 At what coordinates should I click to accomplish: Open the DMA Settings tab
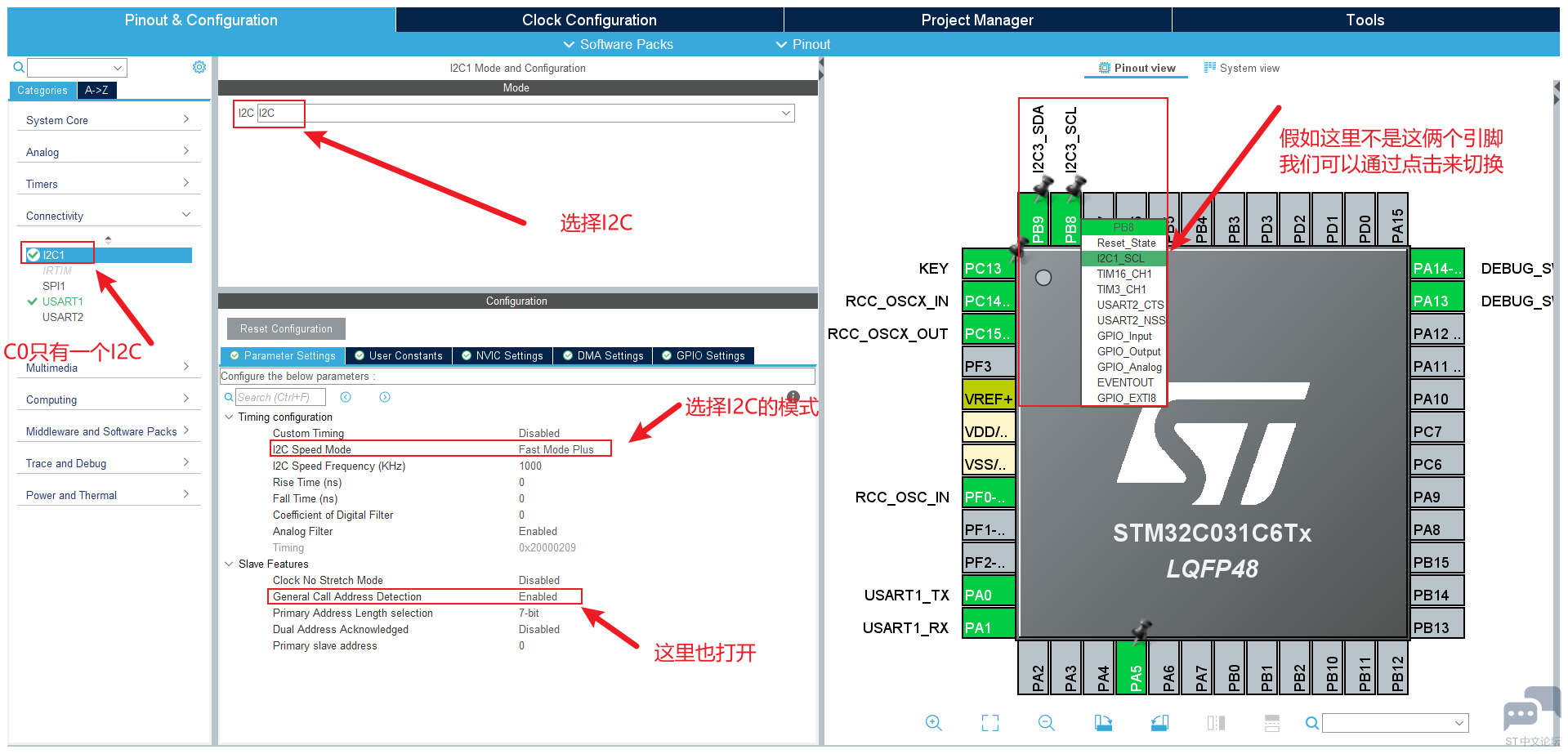click(x=603, y=355)
